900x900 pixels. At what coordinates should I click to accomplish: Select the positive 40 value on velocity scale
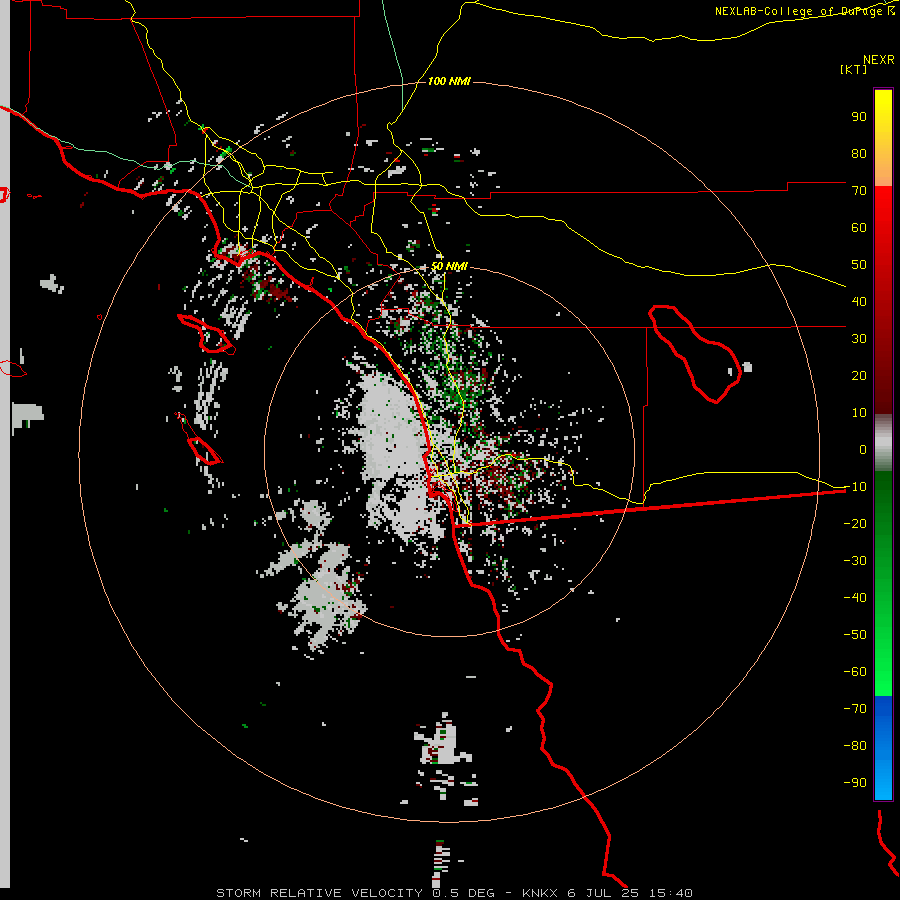point(859,302)
